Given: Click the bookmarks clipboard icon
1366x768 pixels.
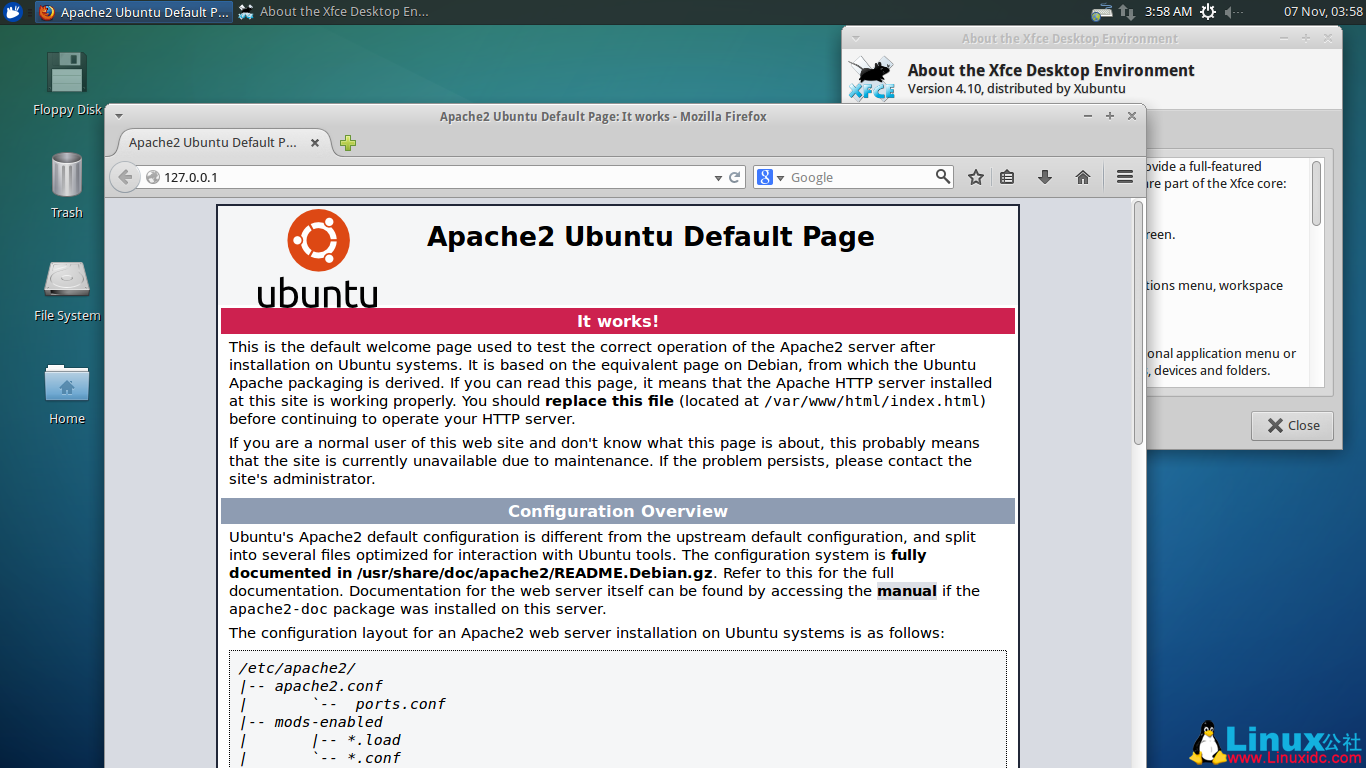Looking at the screenshot, I should click(1007, 176).
